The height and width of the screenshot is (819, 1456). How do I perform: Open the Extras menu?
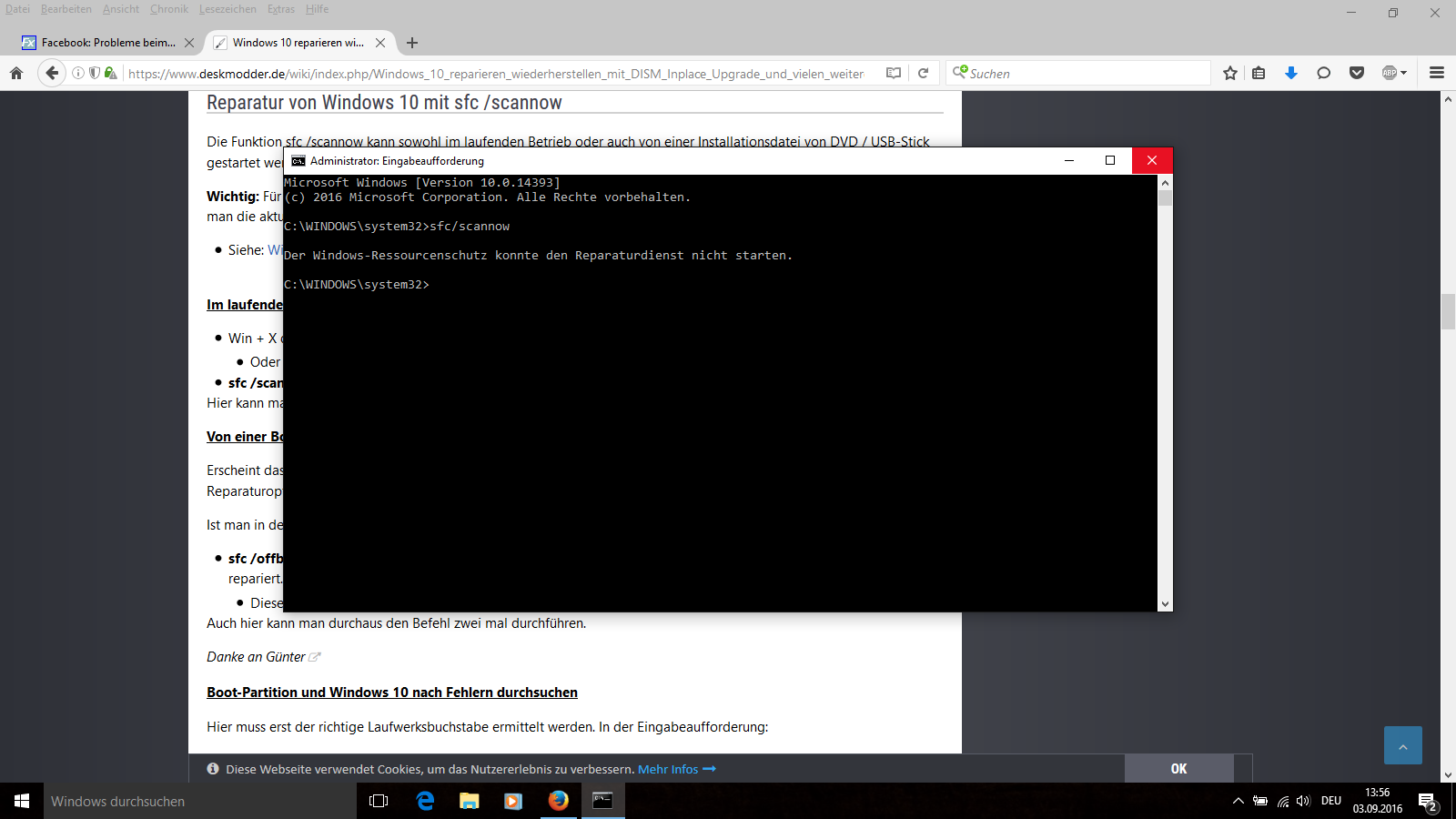coord(281,9)
